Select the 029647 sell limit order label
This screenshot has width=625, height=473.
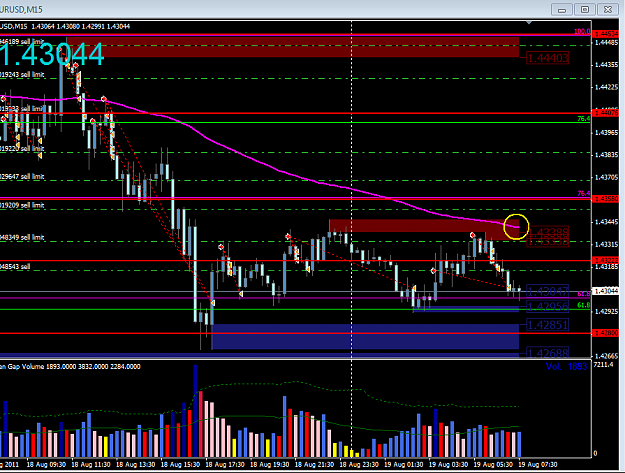point(22,177)
